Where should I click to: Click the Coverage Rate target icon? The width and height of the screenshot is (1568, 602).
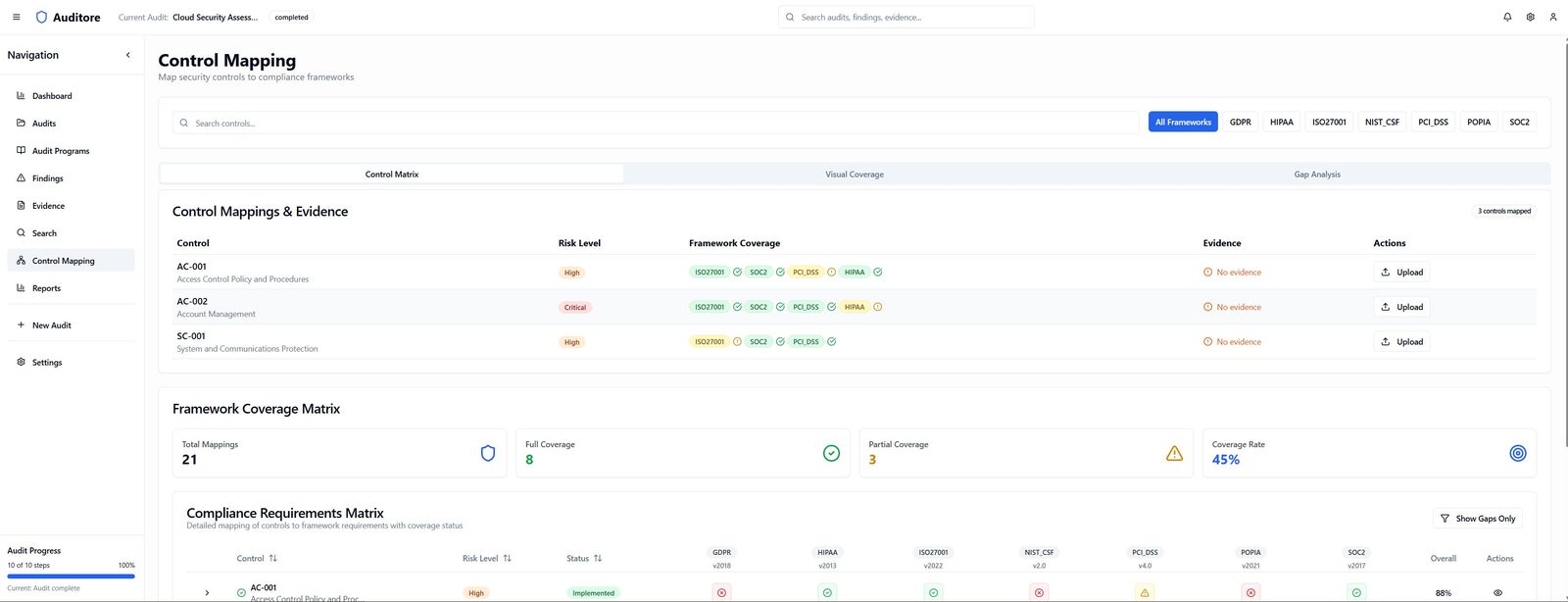coord(1518,453)
